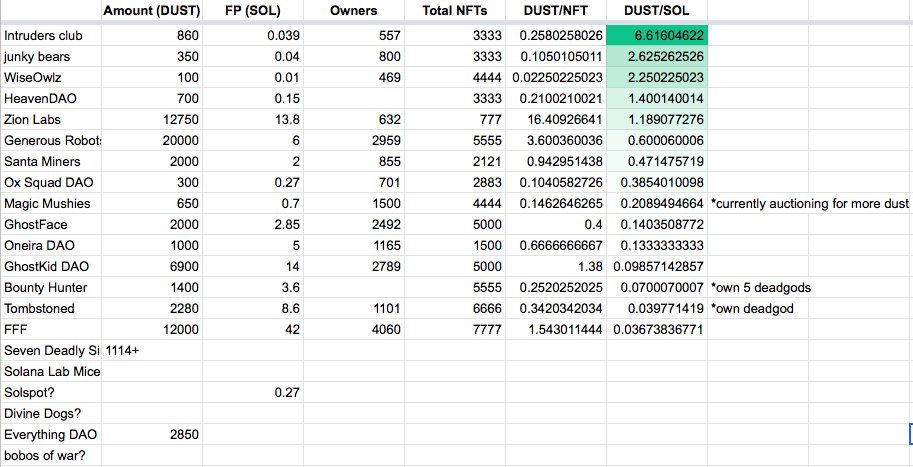Click the note '*own 5 deadgods'
Image resolution: width=913 pixels, height=467 pixels.
760,287
